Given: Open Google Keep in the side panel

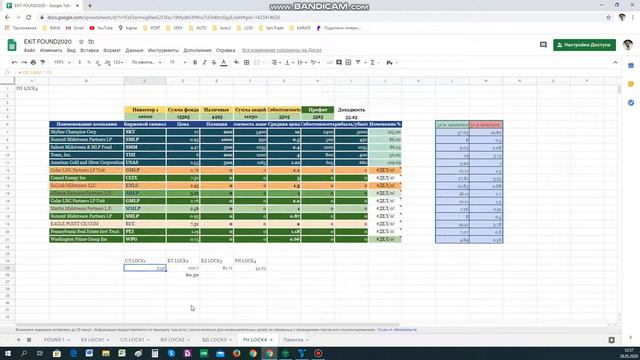Looking at the screenshot, I should [631, 84].
